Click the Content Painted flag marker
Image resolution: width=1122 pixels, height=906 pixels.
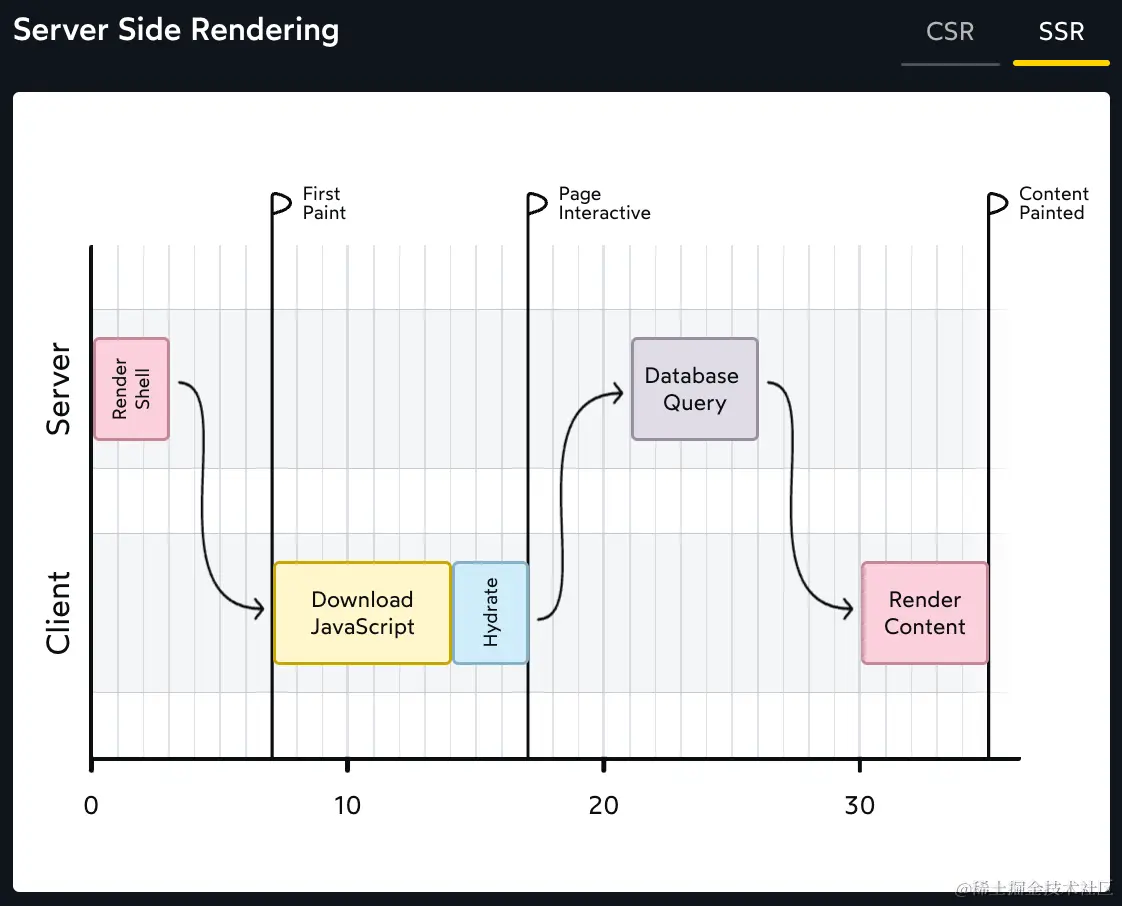998,203
